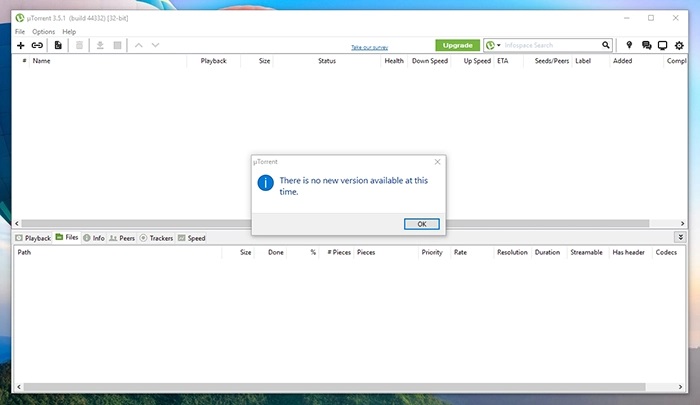This screenshot has width=700, height=405.
Task: Click the search magnifier icon
Action: point(605,45)
